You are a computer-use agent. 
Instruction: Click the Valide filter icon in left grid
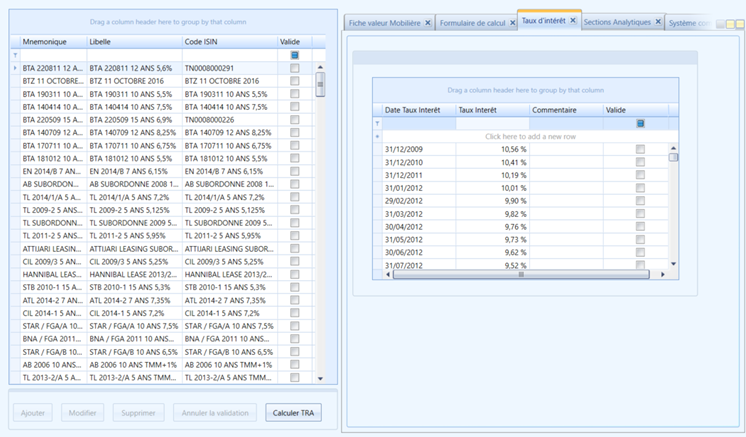(x=294, y=55)
